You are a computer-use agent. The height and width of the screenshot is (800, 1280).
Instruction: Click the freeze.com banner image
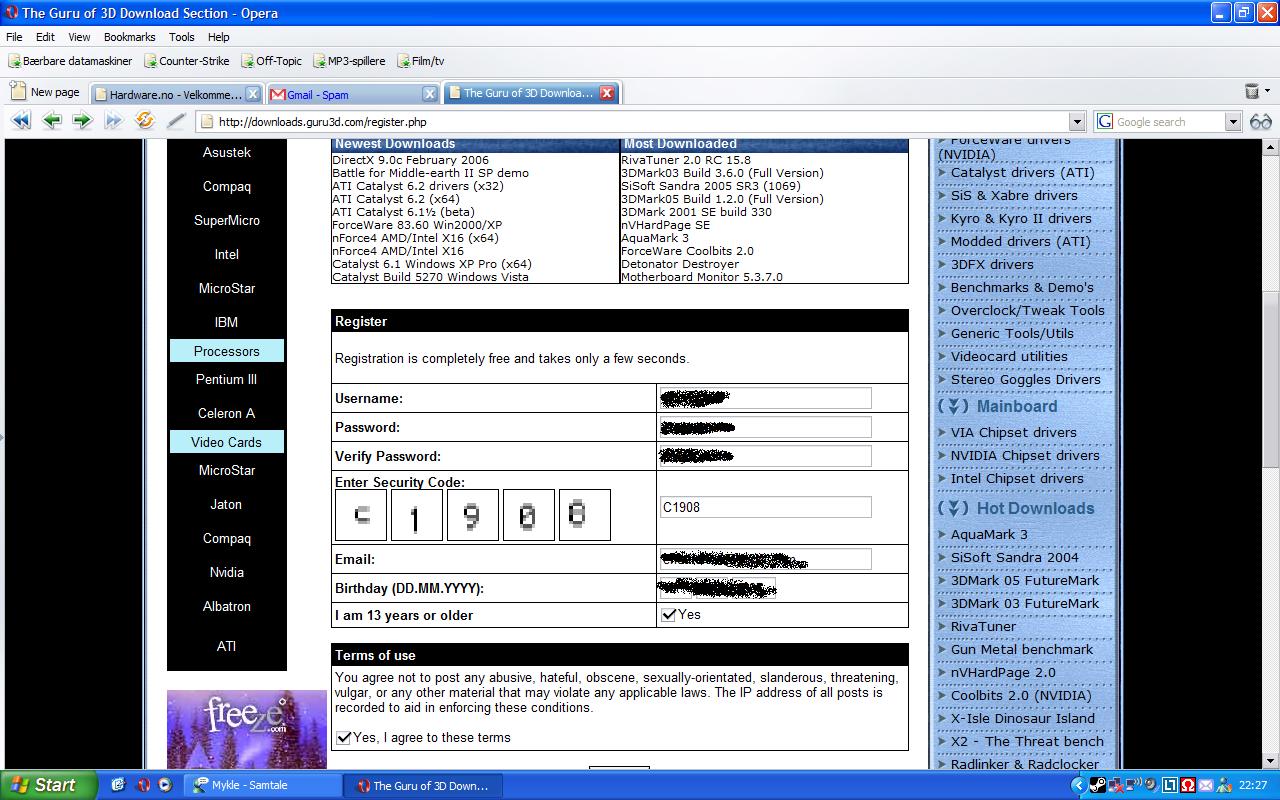[247, 729]
